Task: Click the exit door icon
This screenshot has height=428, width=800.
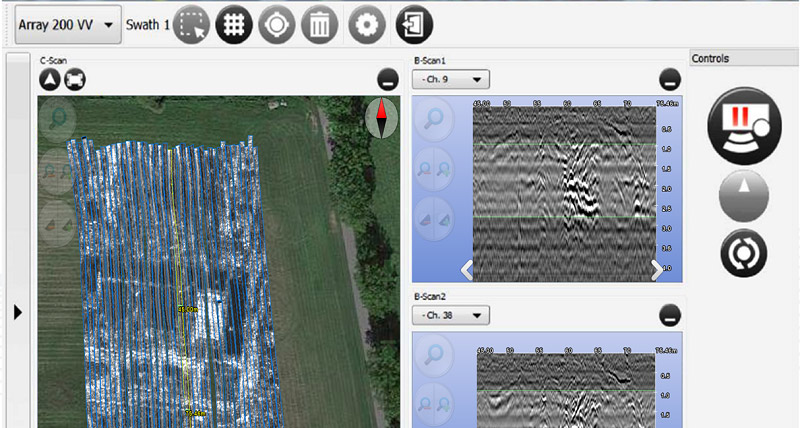Action: 414,26
